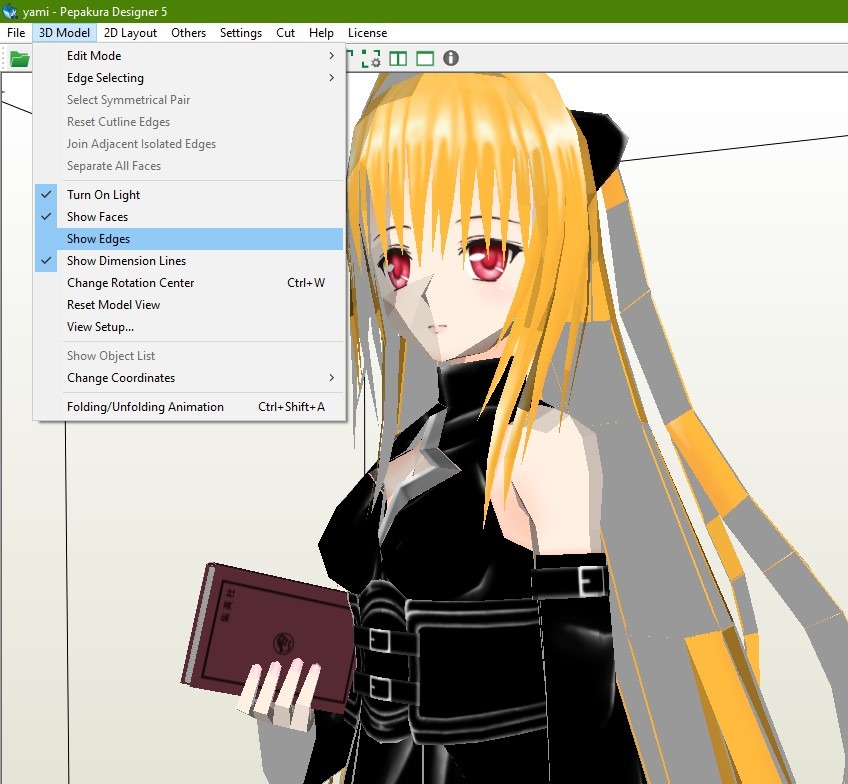Toggle the Show Faces option
The height and width of the screenshot is (784, 848).
click(x=189, y=217)
